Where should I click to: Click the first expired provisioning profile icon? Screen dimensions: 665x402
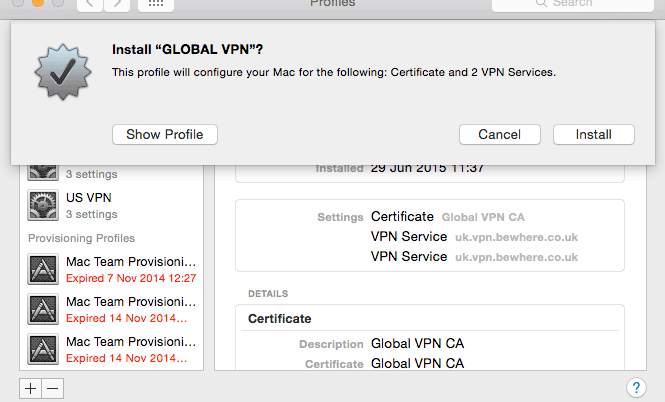point(44,269)
